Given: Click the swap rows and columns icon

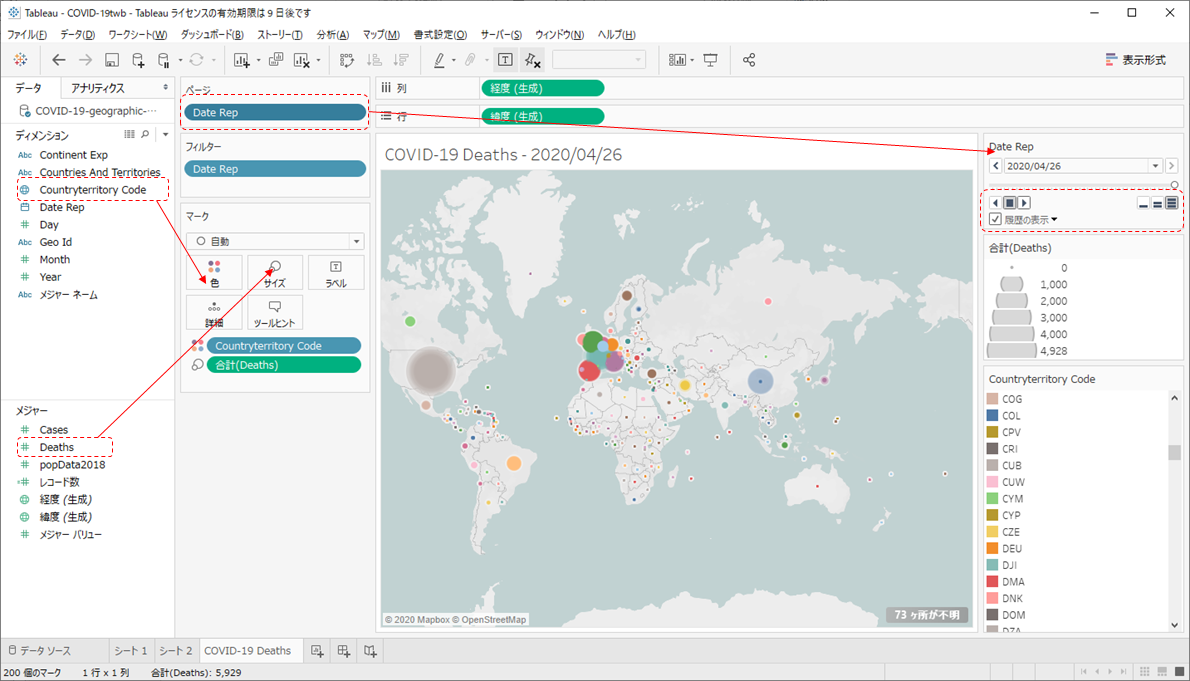Looking at the screenshot, I should point(347,60).
